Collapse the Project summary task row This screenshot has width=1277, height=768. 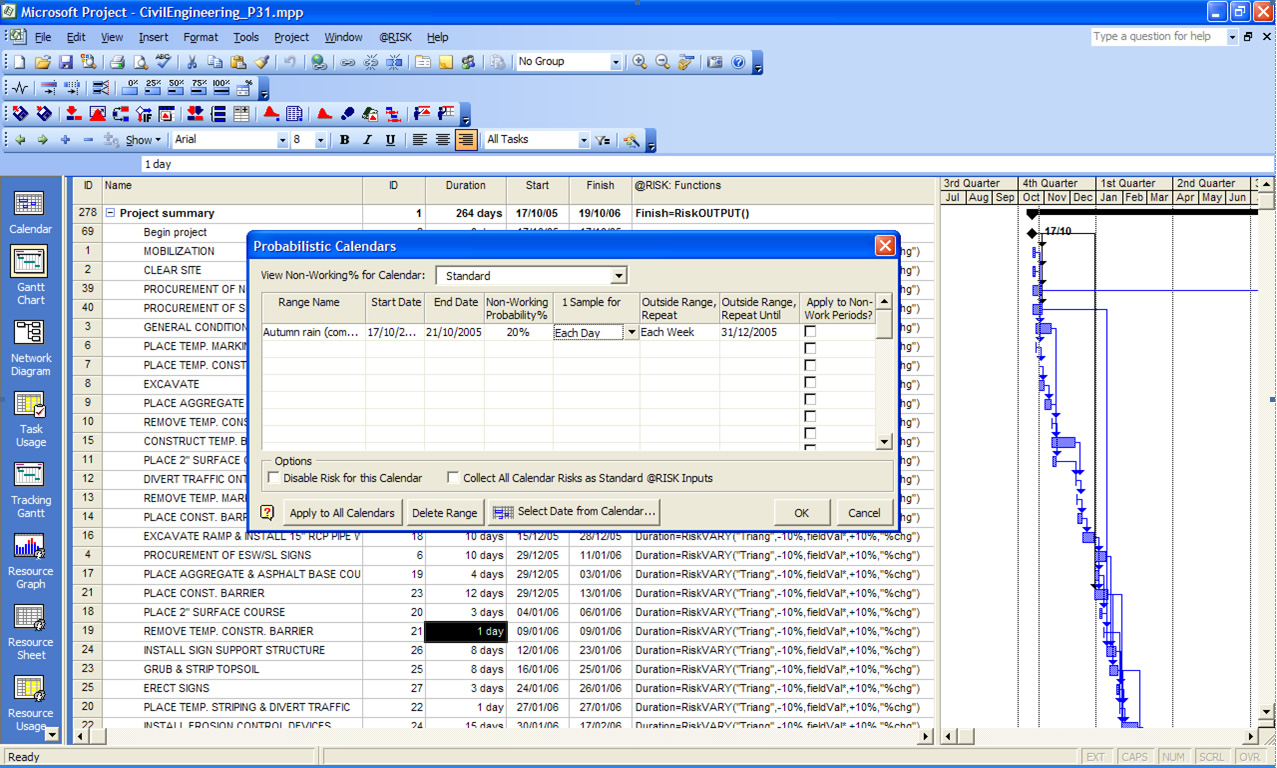(x=110, y=213)
